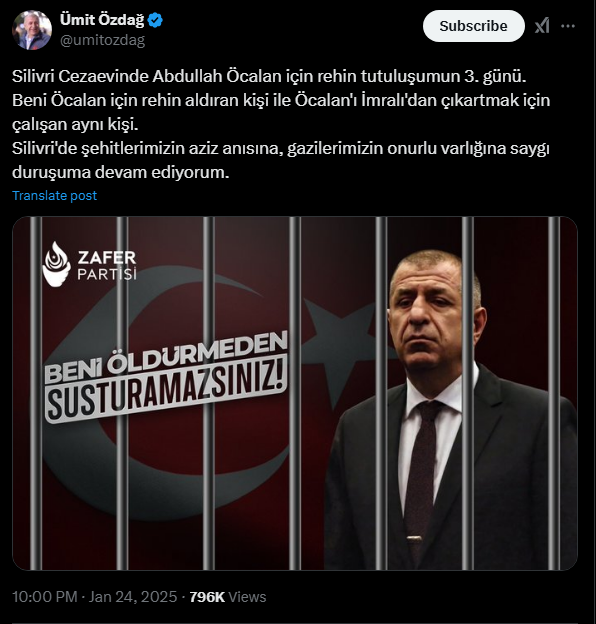Image resolution: width=596 pixels, height=624 pixels.
Task: Subscribe to Ümit Özdağ
Action: point(473,26)
